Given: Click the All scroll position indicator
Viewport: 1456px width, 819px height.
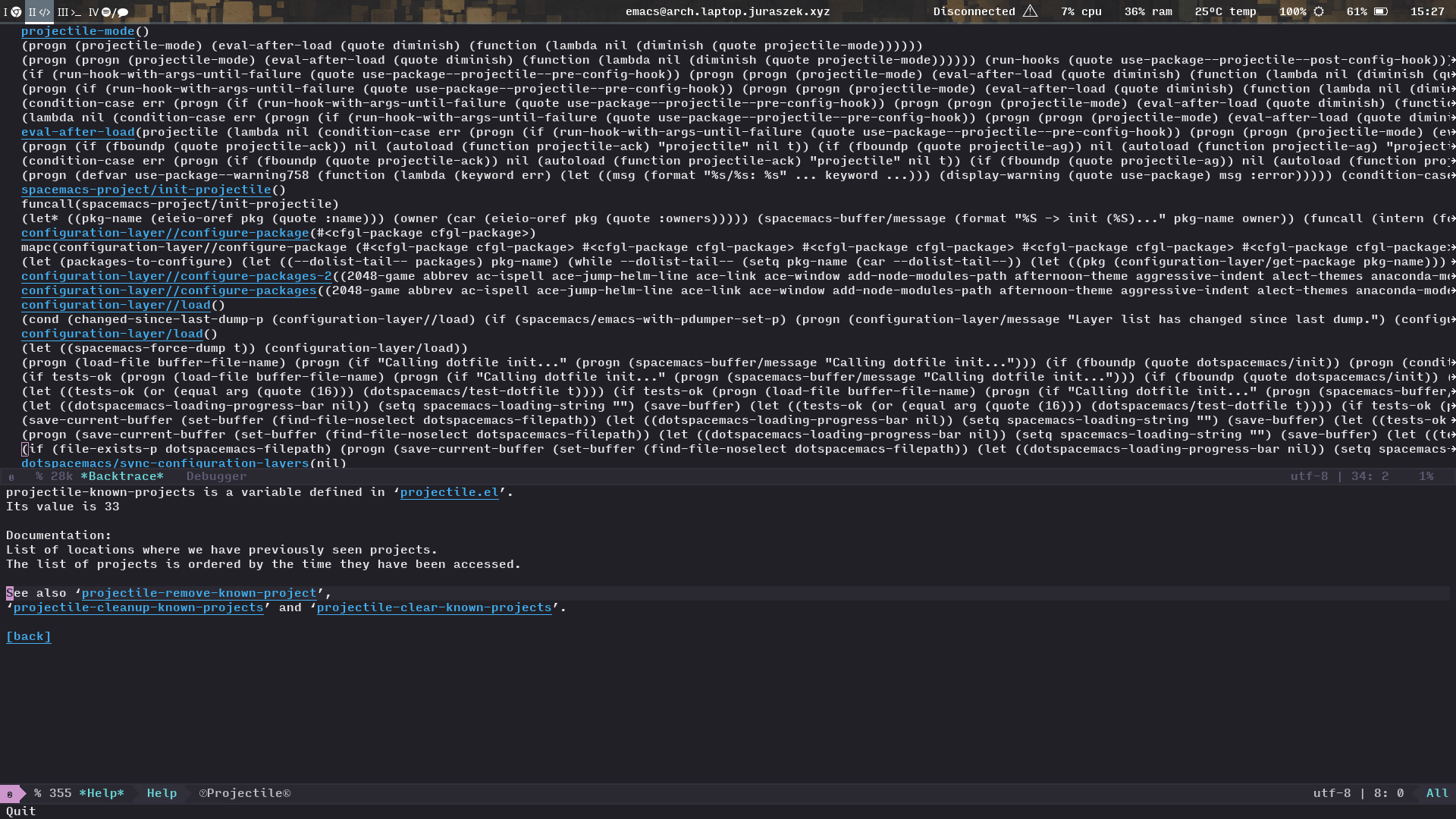Looking at the screenshot, I should pos(1437,792).
